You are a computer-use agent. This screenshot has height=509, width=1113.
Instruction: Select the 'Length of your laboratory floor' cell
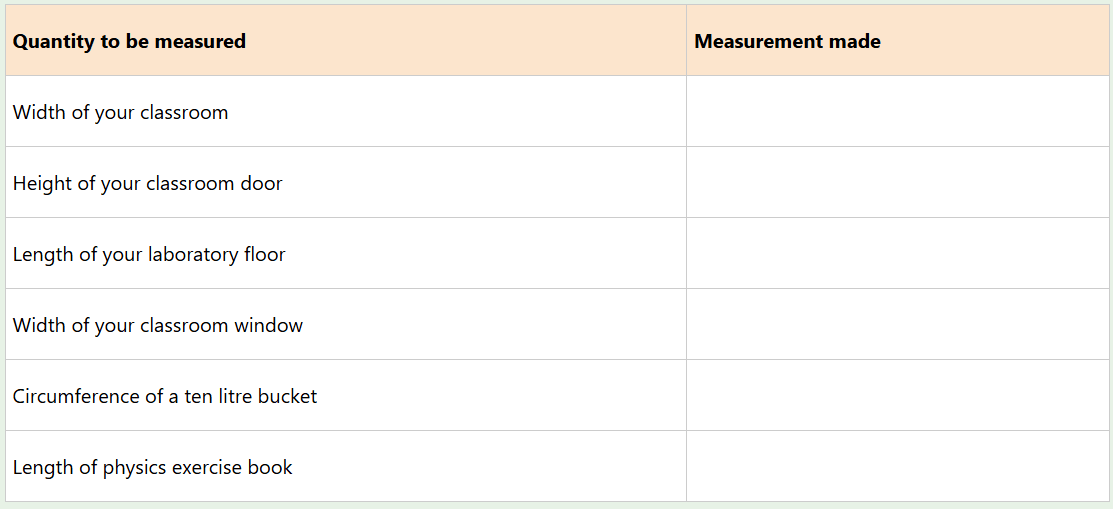[x=149, y=254]
